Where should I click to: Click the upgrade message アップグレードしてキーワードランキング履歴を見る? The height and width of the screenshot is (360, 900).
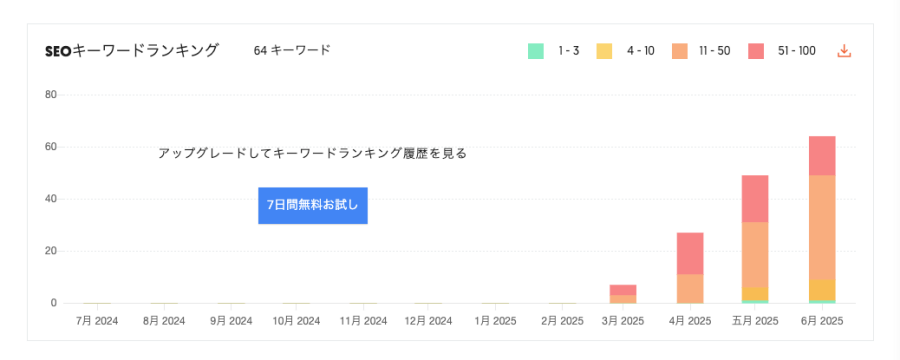[312, 154]
